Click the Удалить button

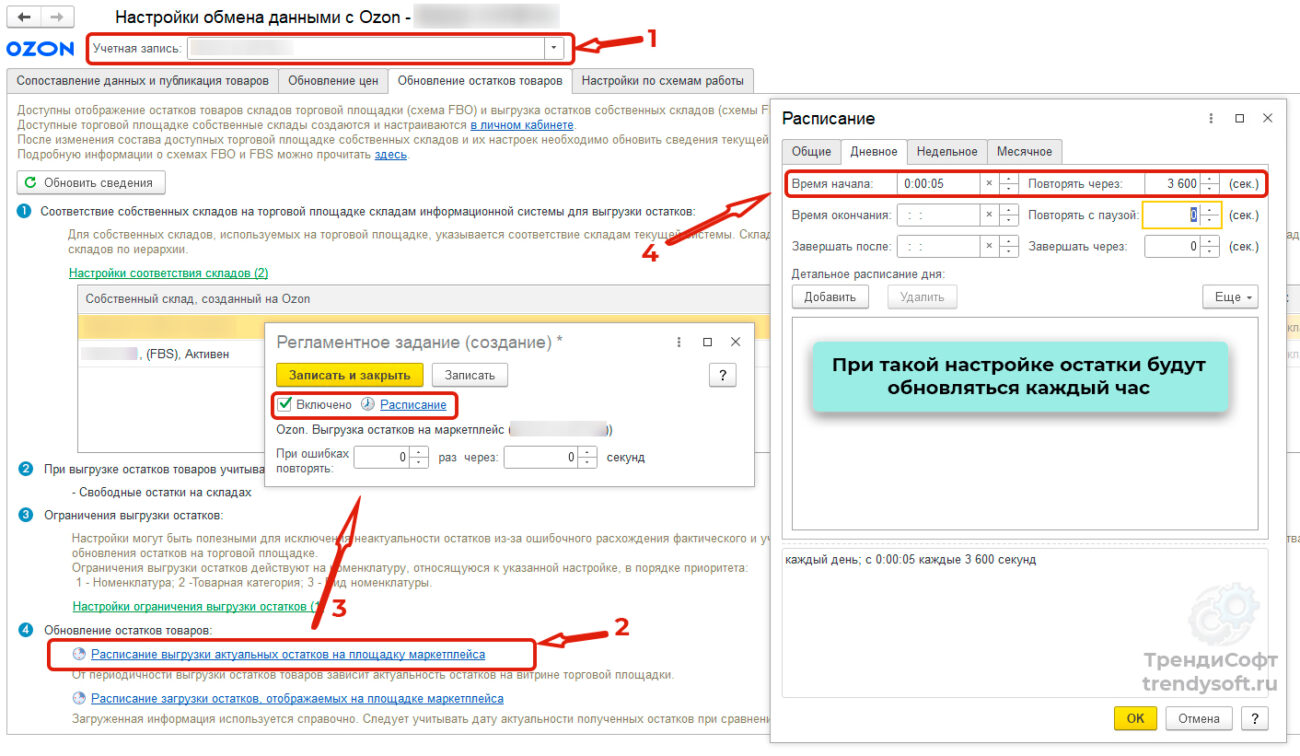921,297
